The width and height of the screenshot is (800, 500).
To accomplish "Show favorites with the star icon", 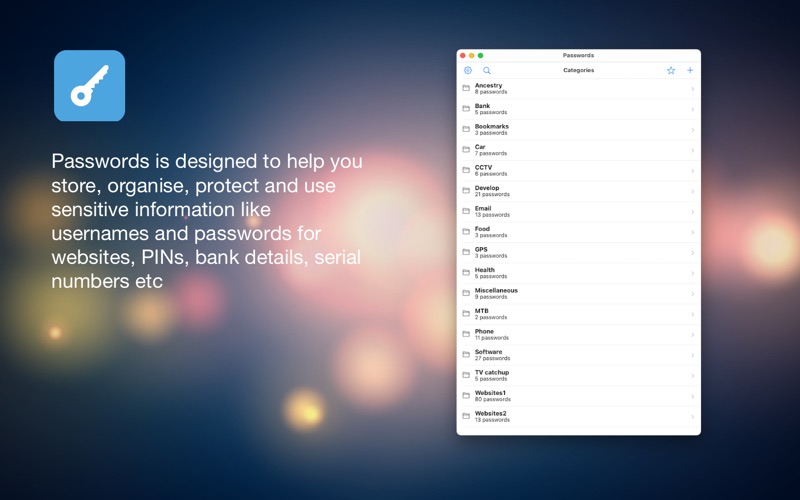I will coord(671,70).
